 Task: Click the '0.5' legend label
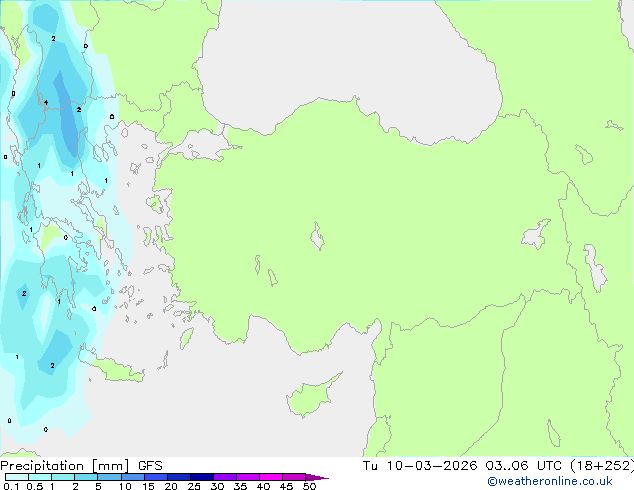pyautogui.click(x=35, y=486)
